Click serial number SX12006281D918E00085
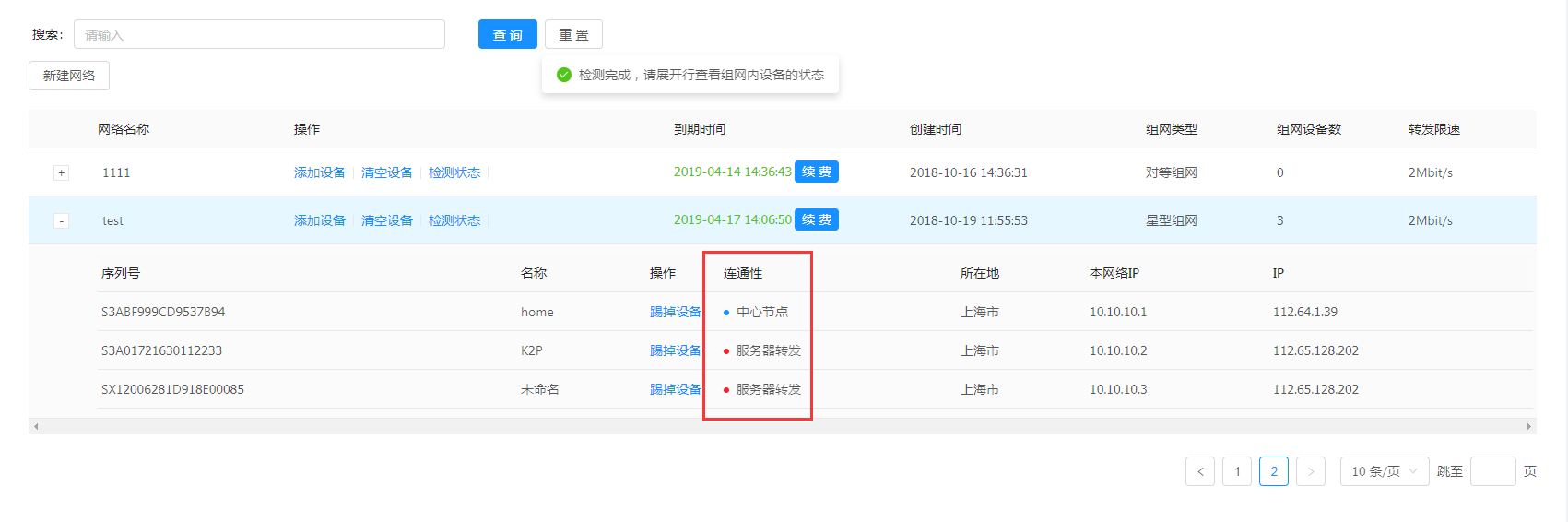The image size is (1568, 522). tap(172, 389)
